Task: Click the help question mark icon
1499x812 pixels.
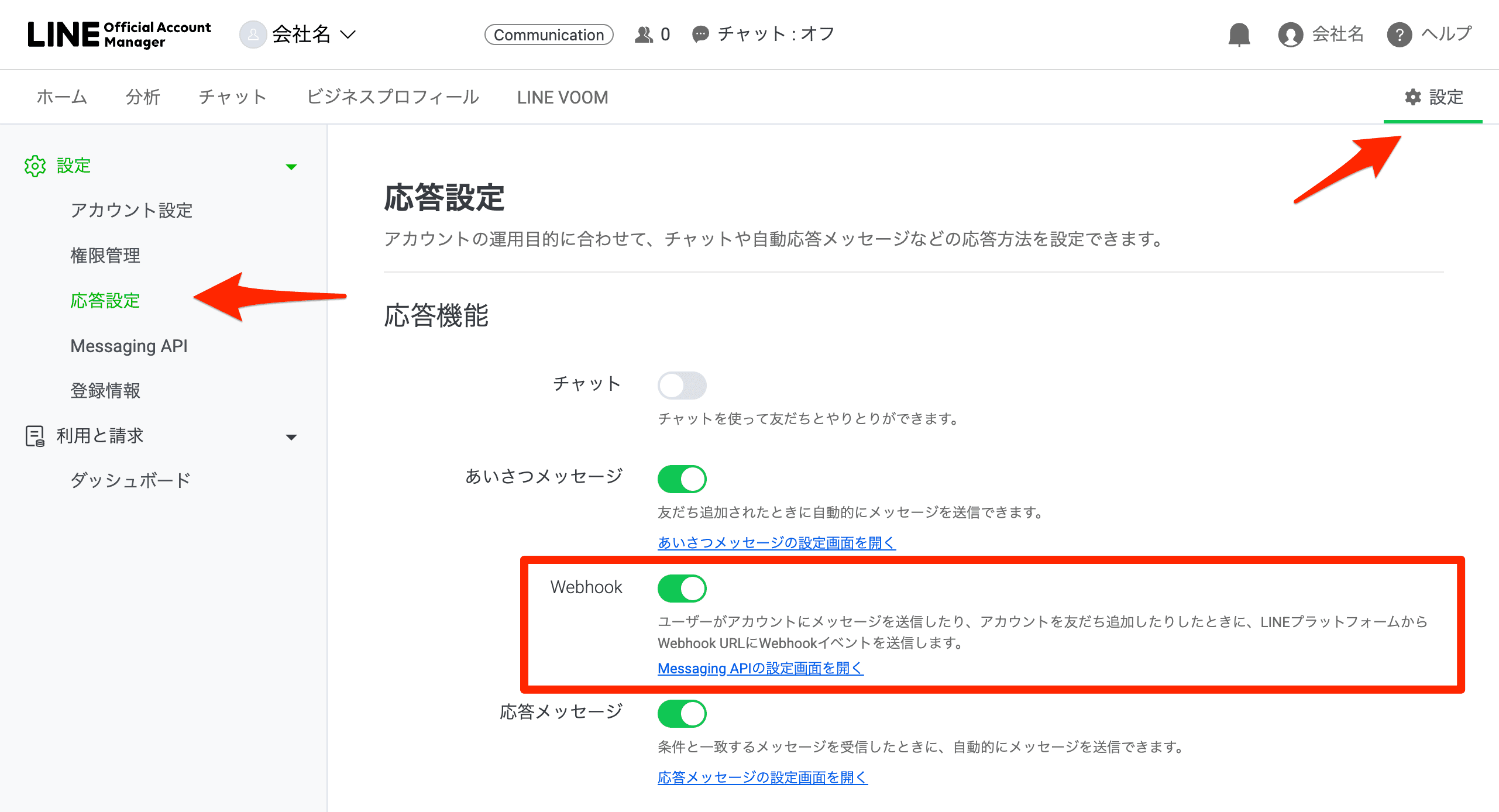Action: (x=1399, y=35)
